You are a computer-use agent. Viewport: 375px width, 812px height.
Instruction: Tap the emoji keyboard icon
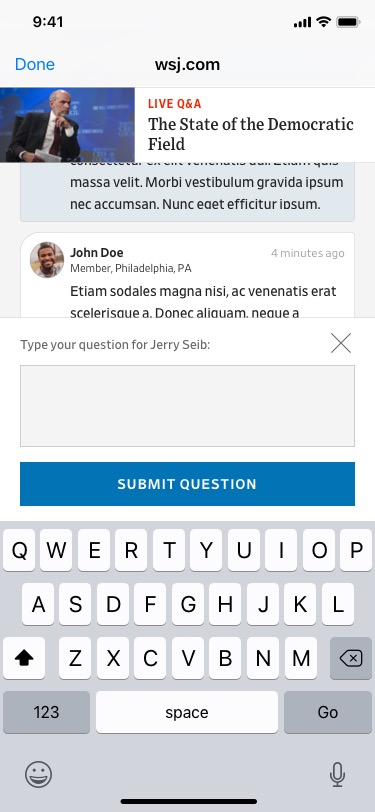[x=39, y=775]
